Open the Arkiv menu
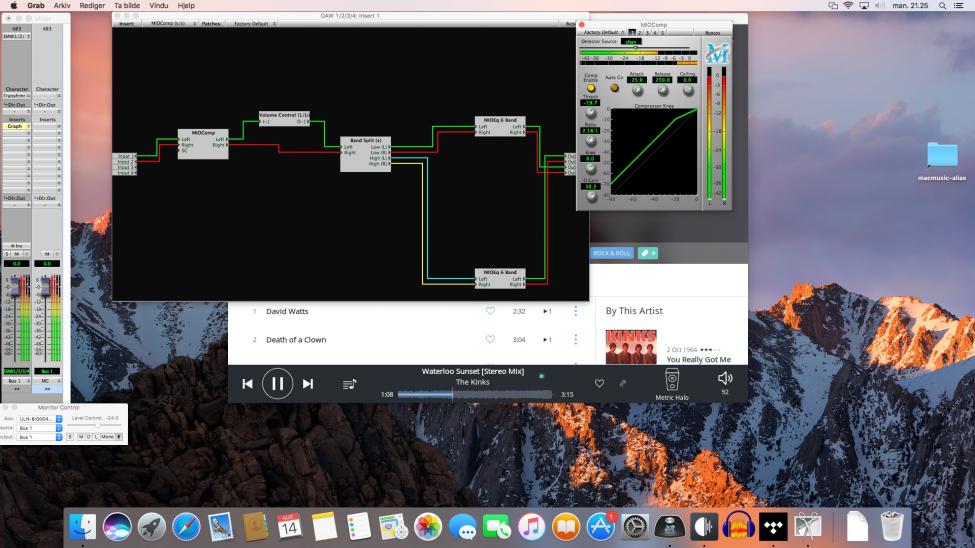 [62, 5]
